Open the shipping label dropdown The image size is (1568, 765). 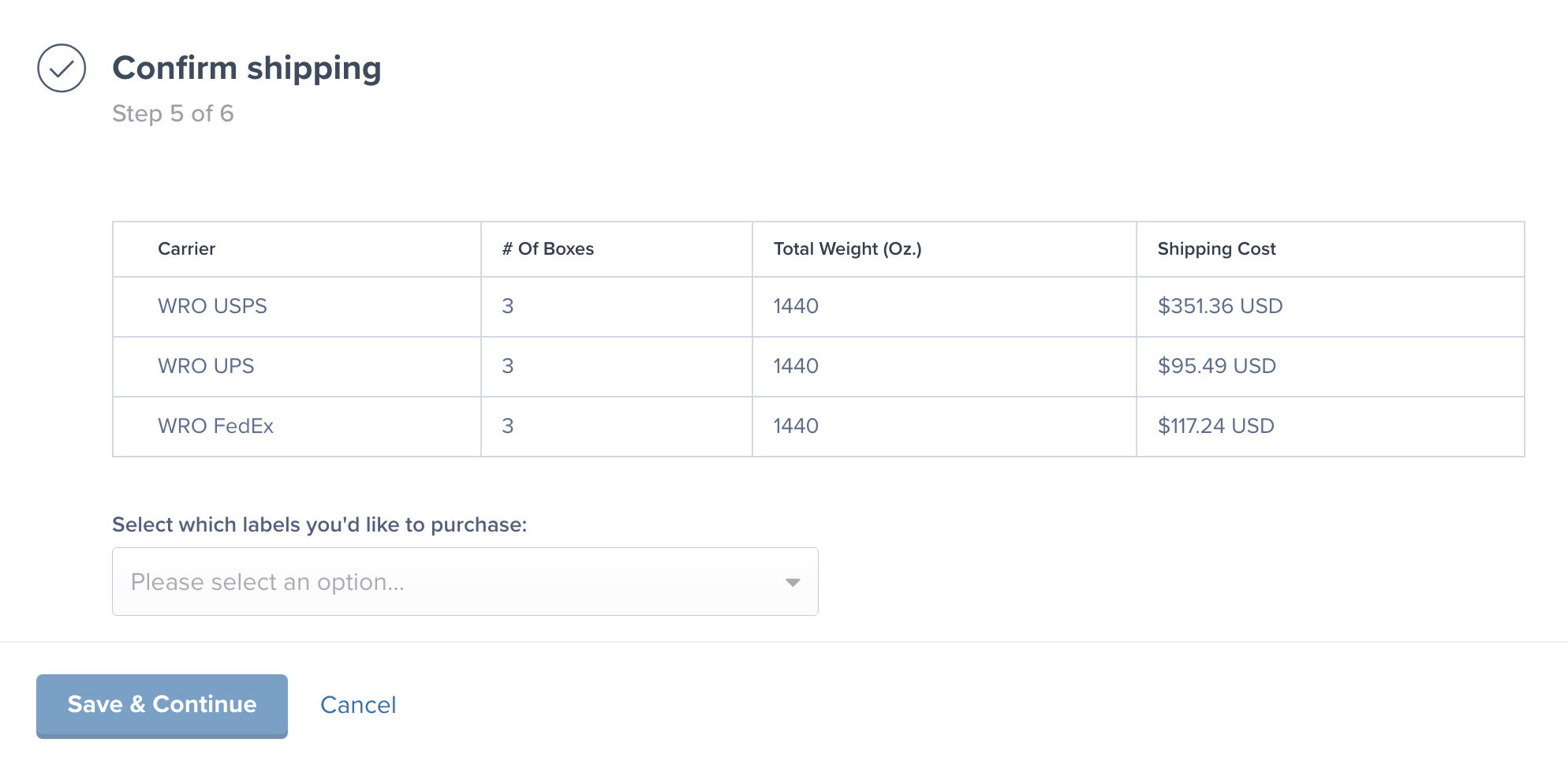click(x=465, y=581)
